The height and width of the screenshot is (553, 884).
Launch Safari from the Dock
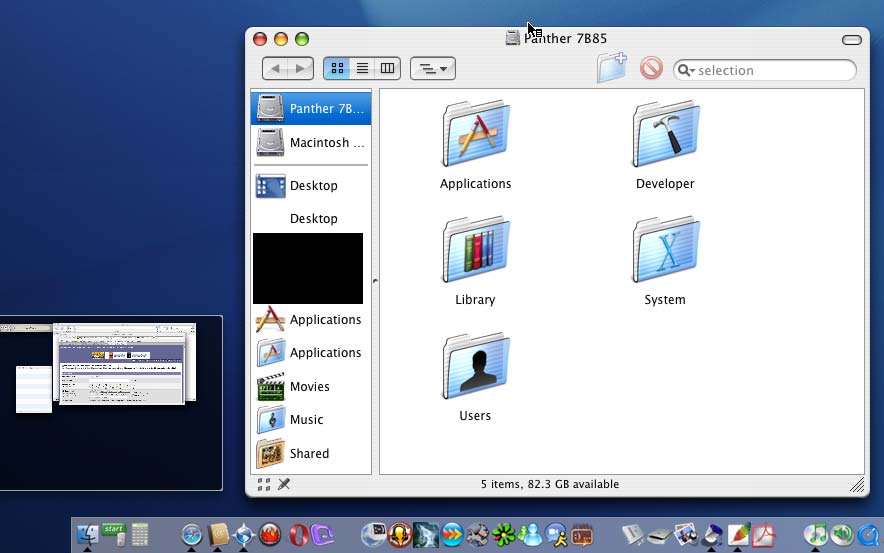(192, 535)
